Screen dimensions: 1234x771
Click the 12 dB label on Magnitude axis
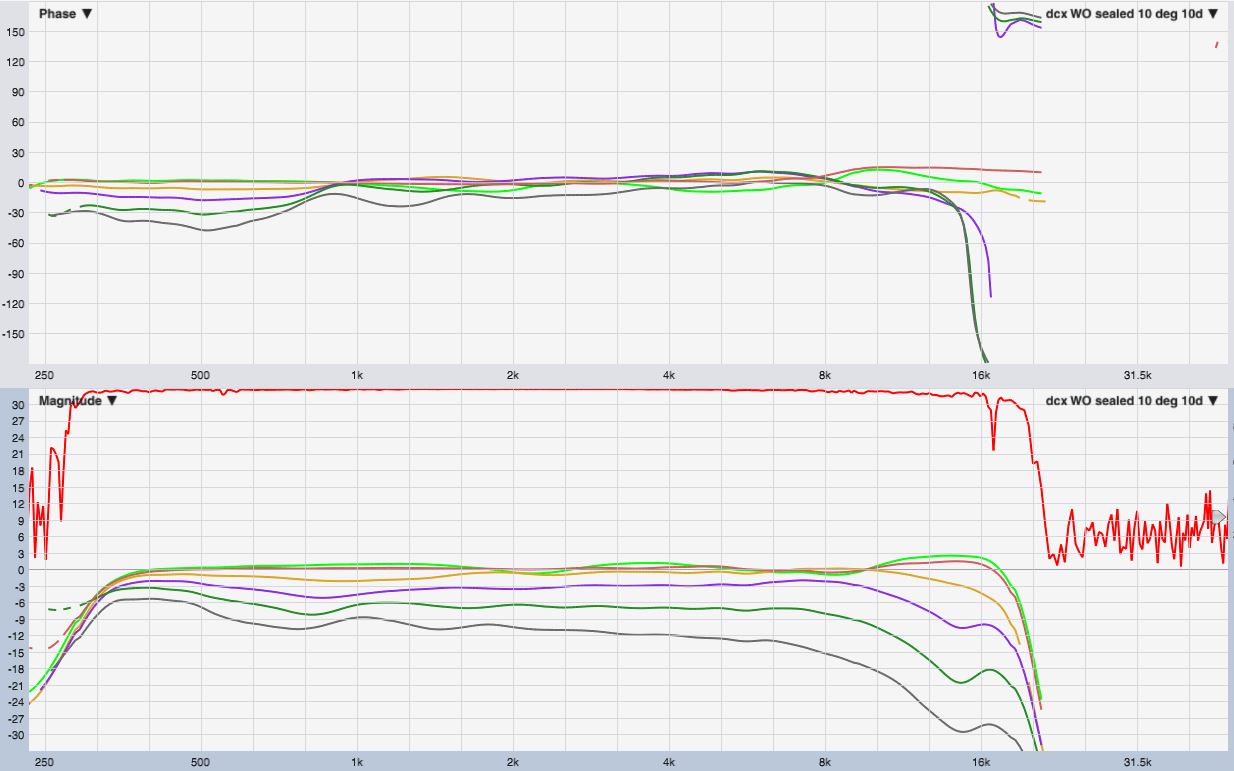click(17, 504)
